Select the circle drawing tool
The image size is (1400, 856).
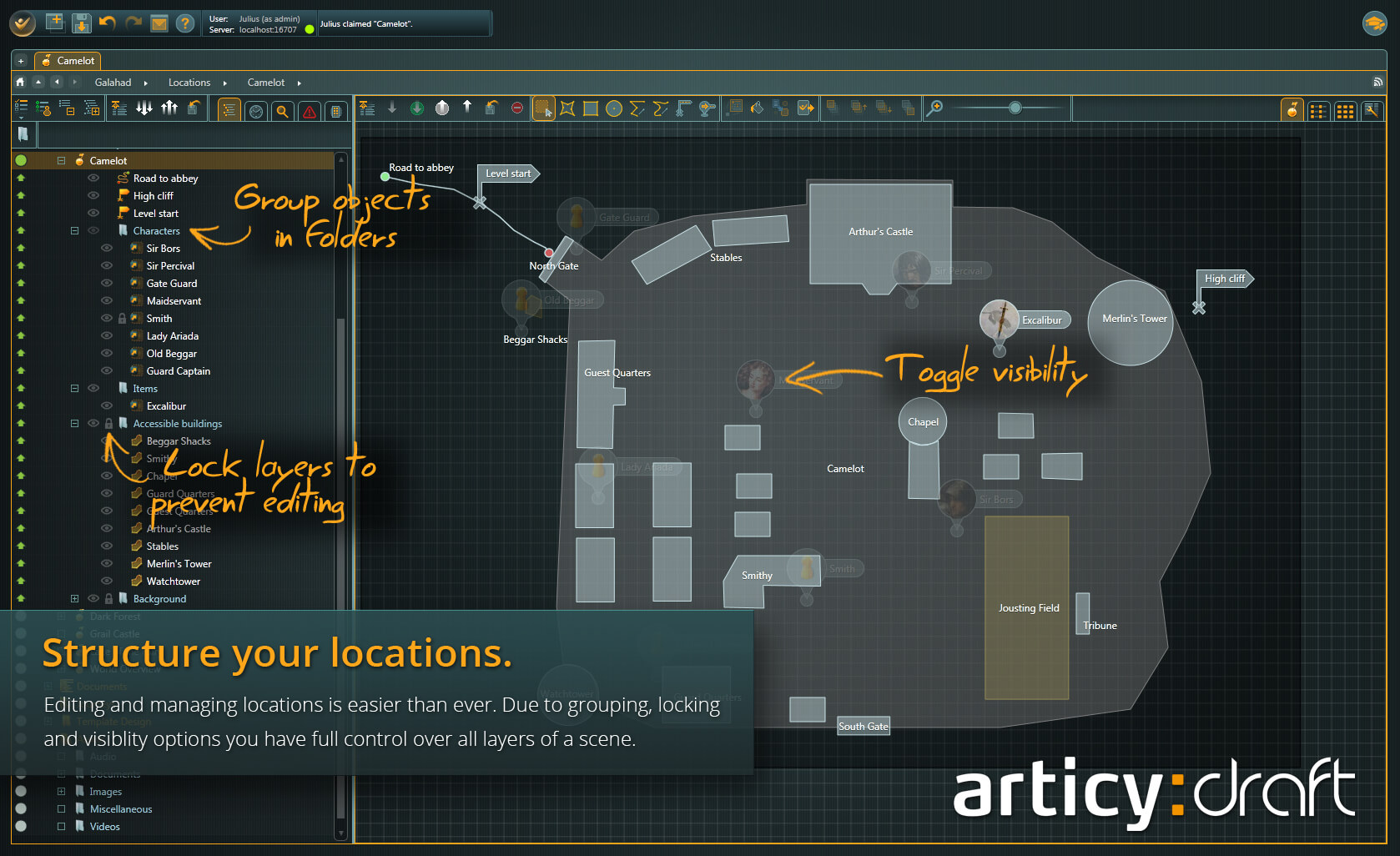point(613,108)
